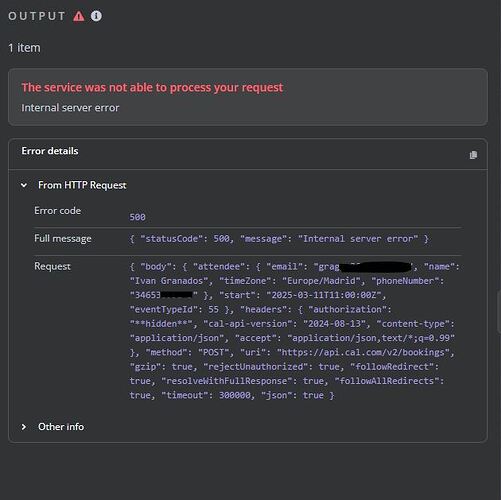Viewport: 501px width, 500px height.
Task: Click the red service error title
Action: 152,87
